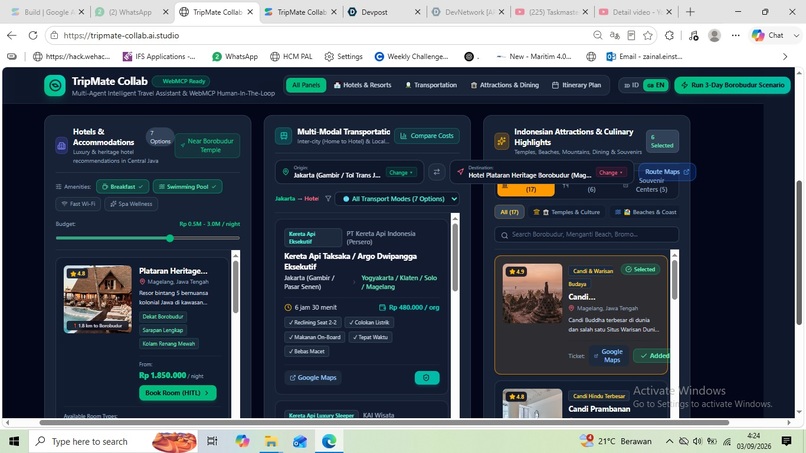Open File Explorer from the taskbar
Screen dimensions: 806x453
point(271,441)
